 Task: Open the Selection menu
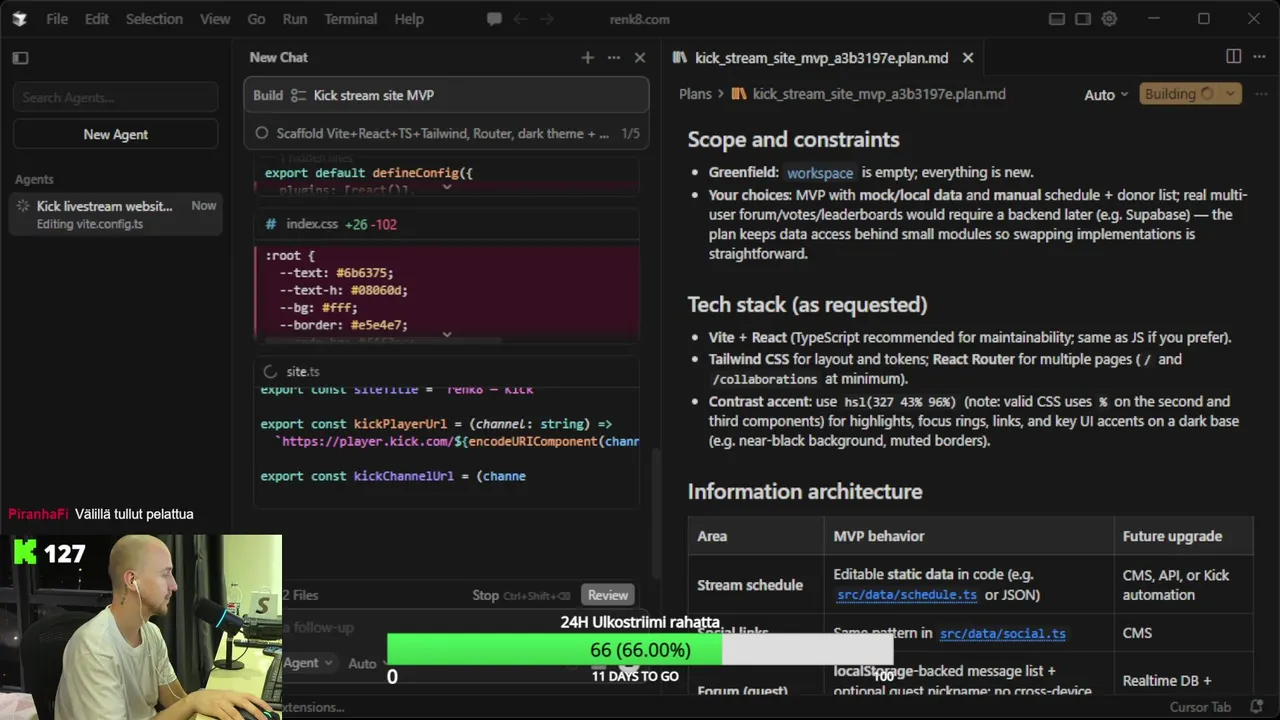coord(154,19)
